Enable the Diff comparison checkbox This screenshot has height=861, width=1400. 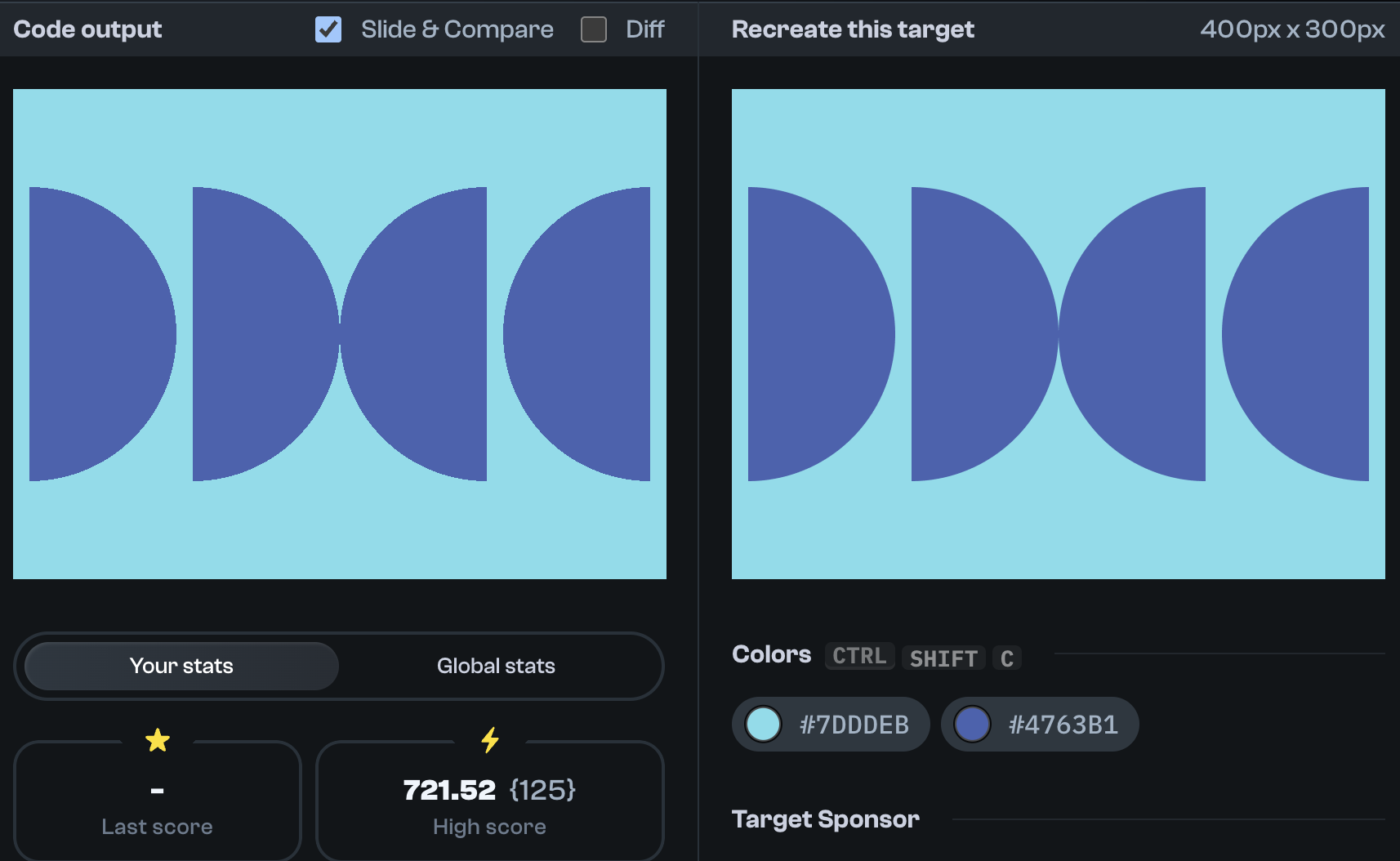pos(592,29)
